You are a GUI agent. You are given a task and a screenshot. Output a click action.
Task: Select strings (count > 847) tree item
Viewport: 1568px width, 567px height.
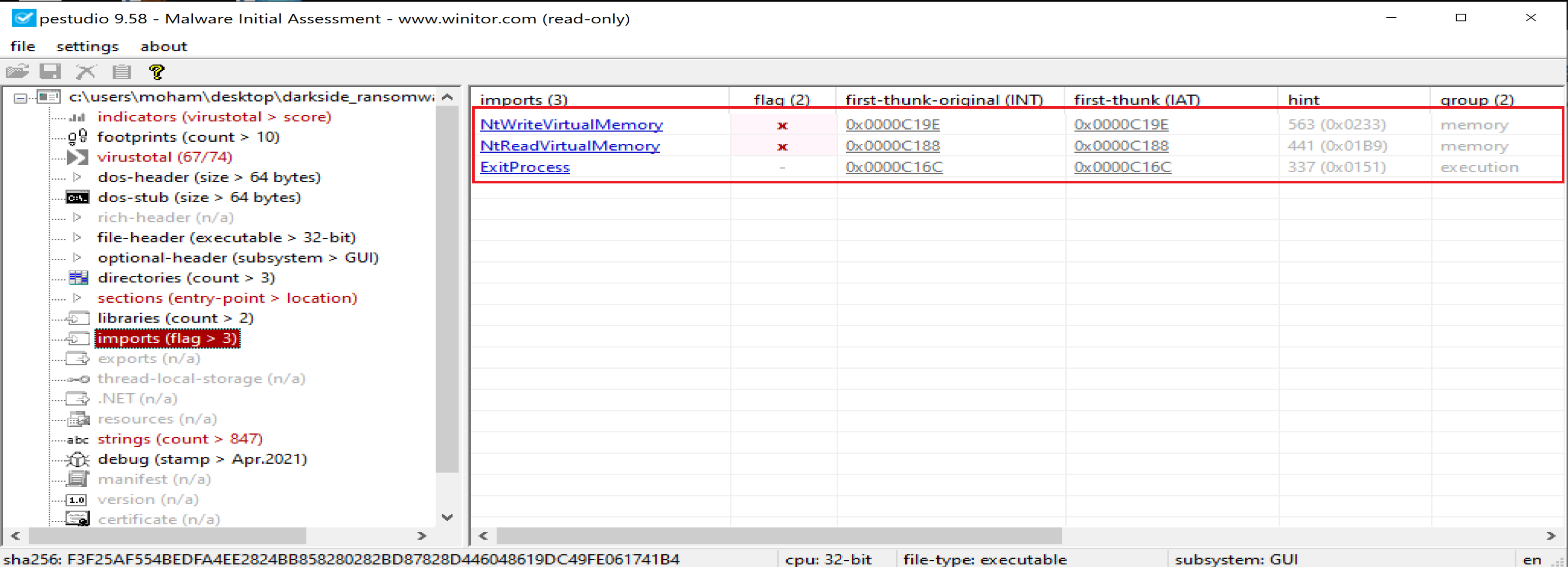click(179, 439)
